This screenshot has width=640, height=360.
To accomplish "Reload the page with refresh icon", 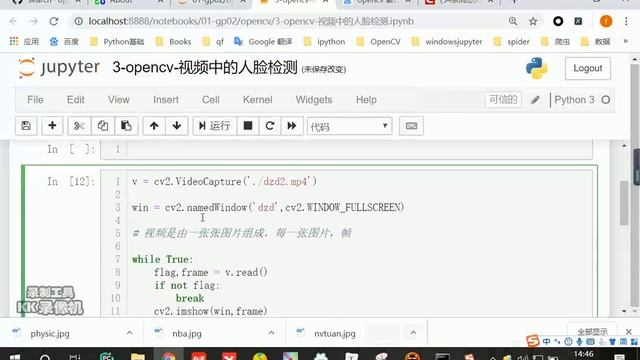I will pyautogui.click(x=53, y=21).
